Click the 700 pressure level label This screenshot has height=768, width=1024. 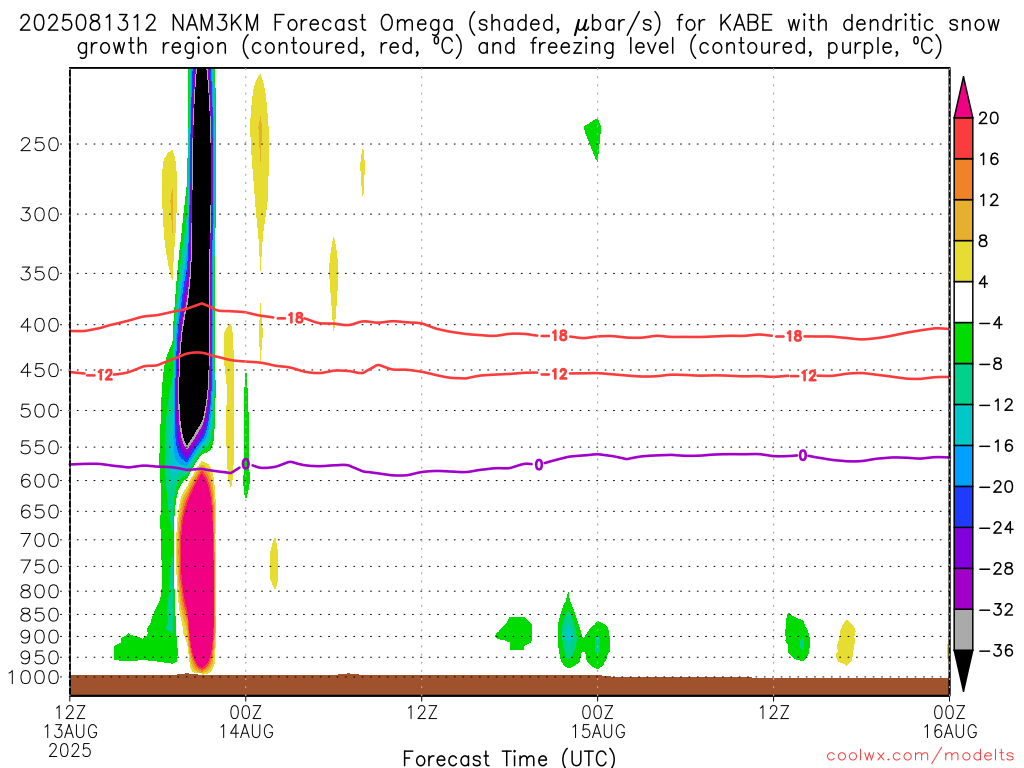39,540
